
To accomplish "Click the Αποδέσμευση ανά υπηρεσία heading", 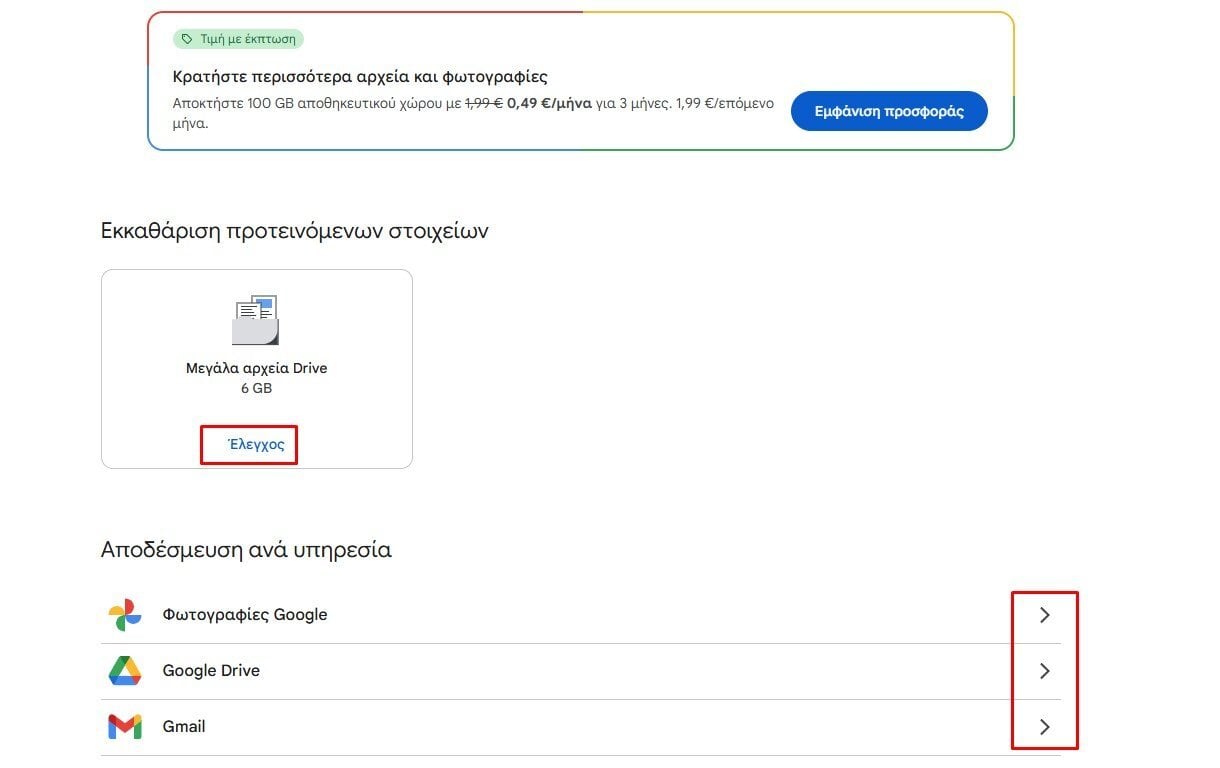I will tap(246, 550).
